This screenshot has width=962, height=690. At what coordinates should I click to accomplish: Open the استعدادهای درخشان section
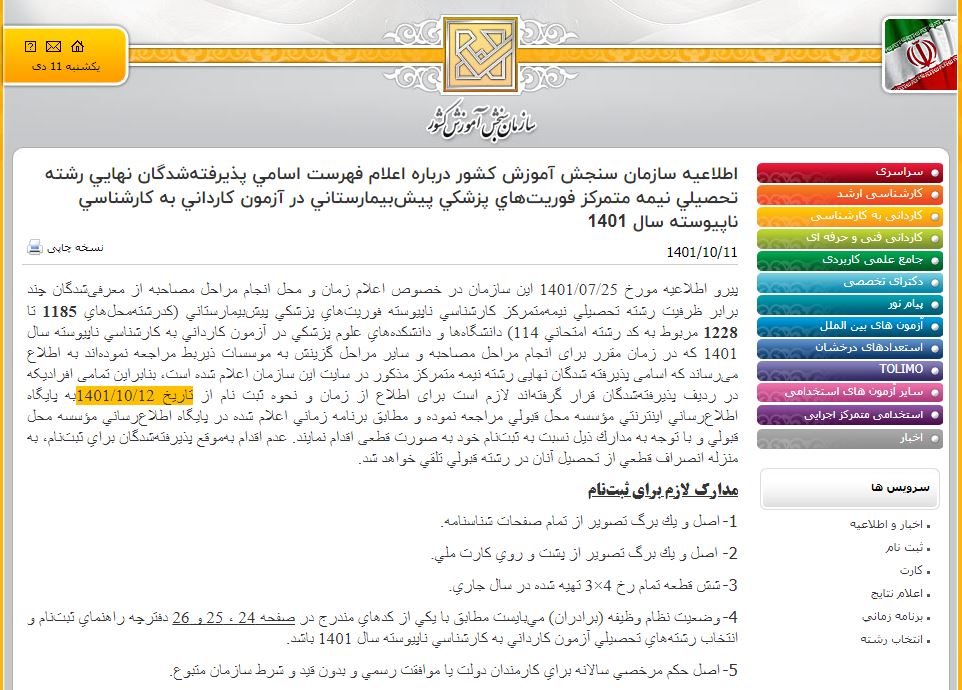click(880, 348)
